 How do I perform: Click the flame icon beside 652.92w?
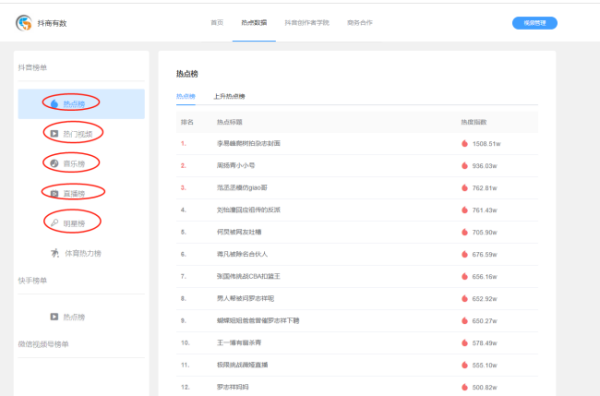[465, 299]
